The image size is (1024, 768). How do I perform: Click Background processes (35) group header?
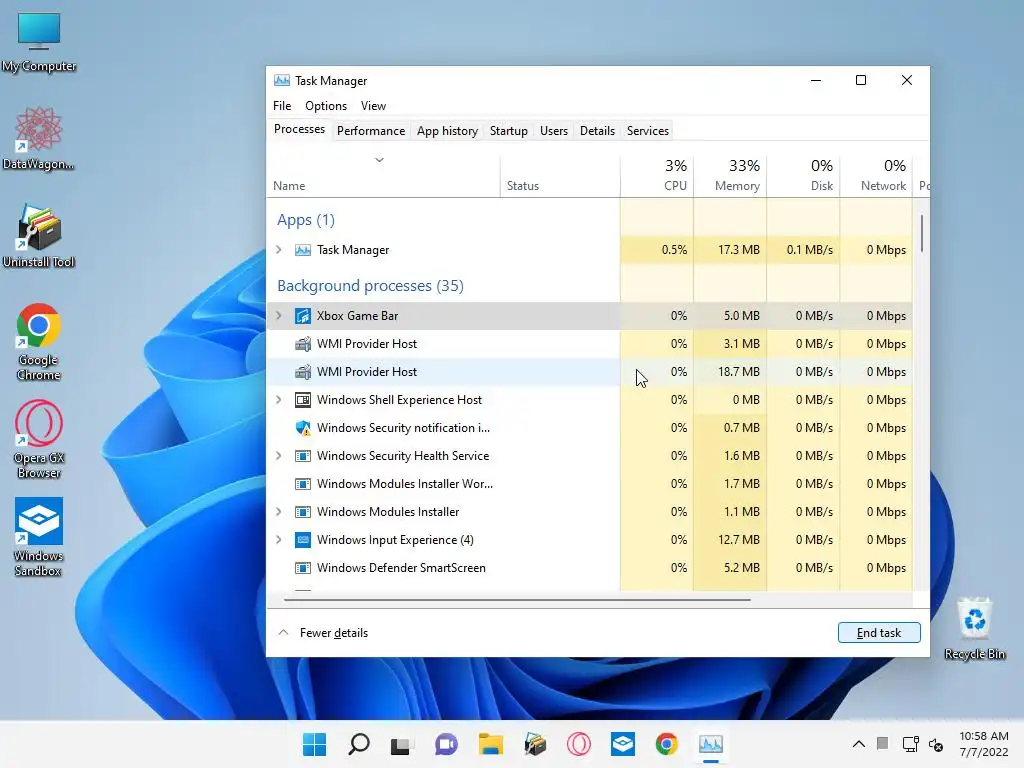(x=370, y=286)
